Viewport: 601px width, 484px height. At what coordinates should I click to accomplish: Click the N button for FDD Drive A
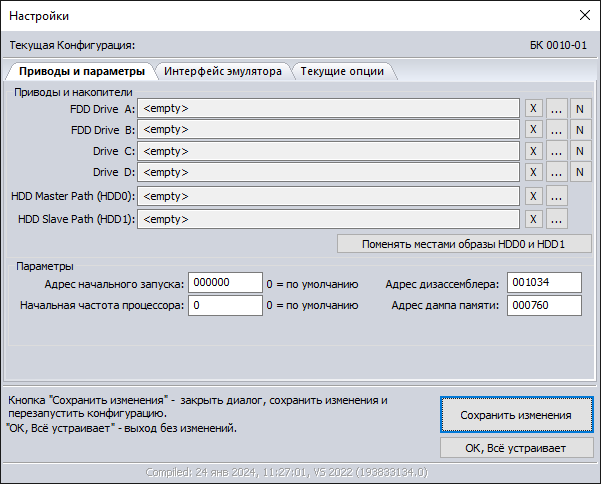pos(580,108)
